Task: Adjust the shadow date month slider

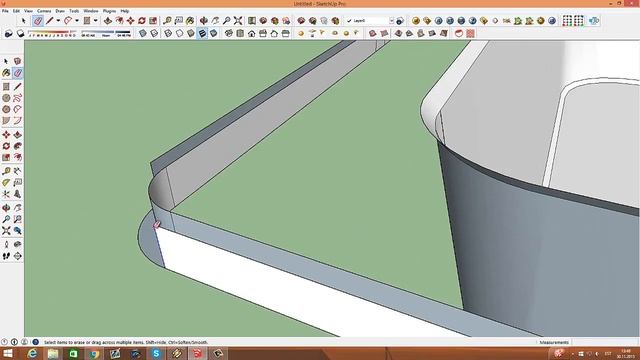Action: pyautogui.click(x=52, y=33)
